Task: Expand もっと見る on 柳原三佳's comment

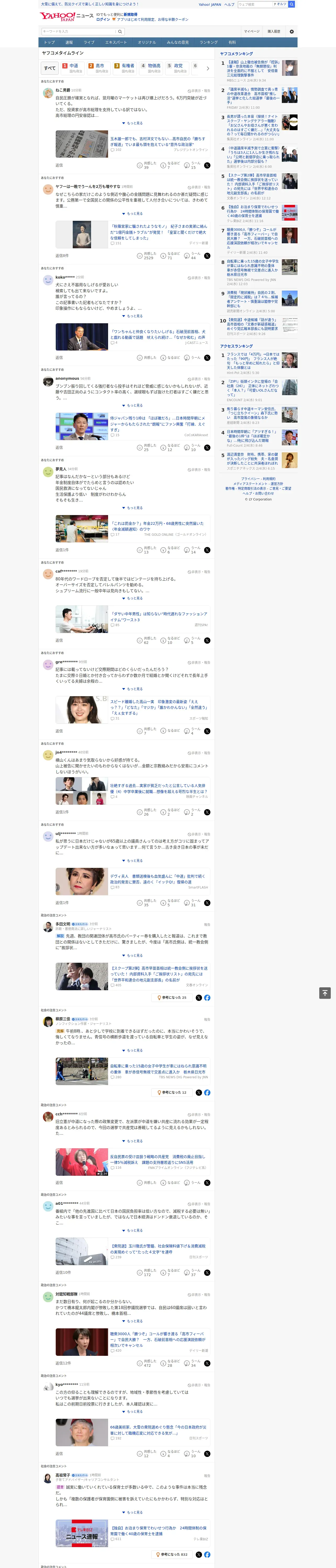Action: [x=132, y=1051]
